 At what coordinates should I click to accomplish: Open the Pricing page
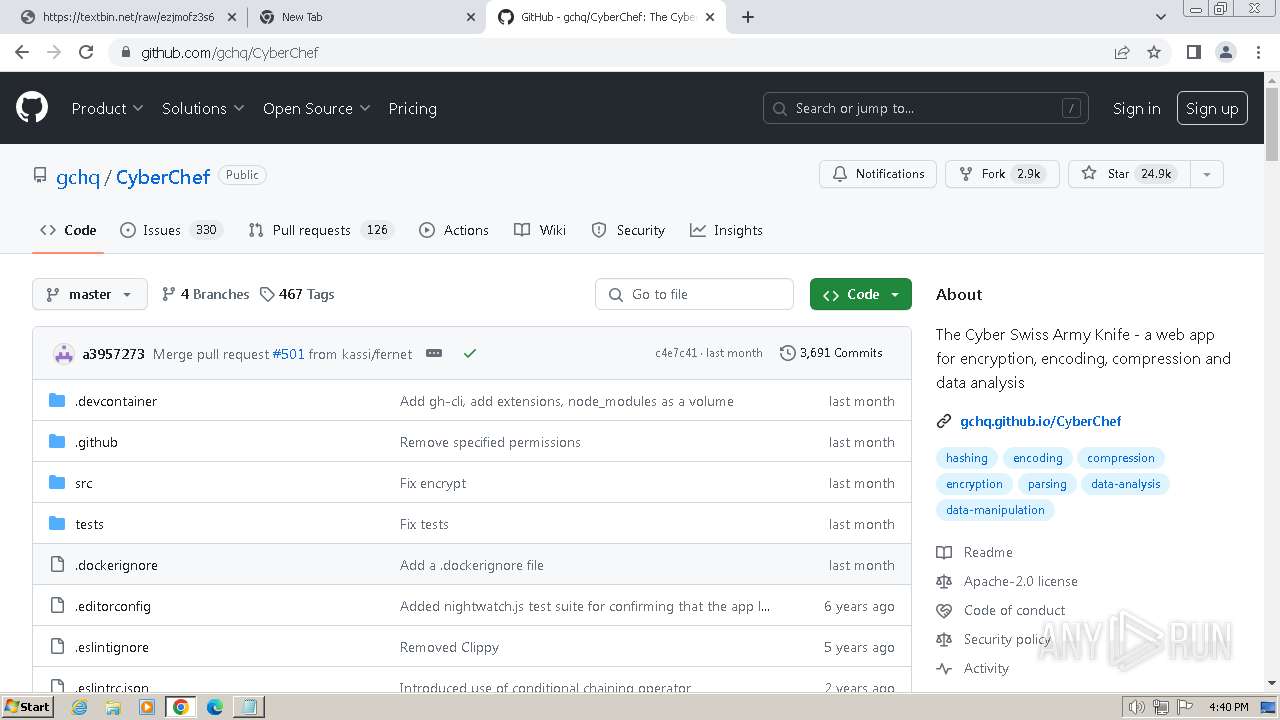(x=412, y=108)
